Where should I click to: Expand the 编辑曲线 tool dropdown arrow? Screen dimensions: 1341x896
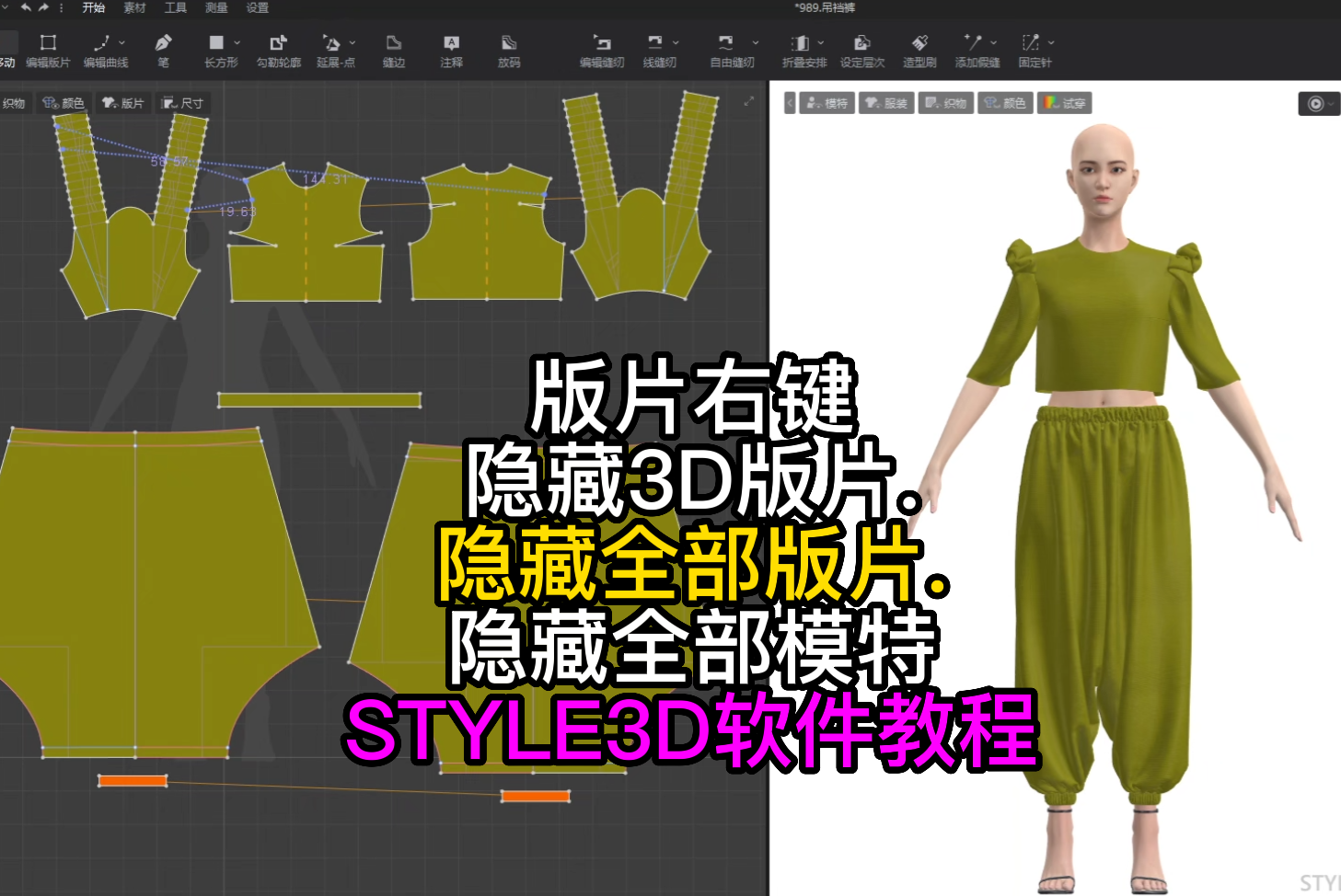122,42
